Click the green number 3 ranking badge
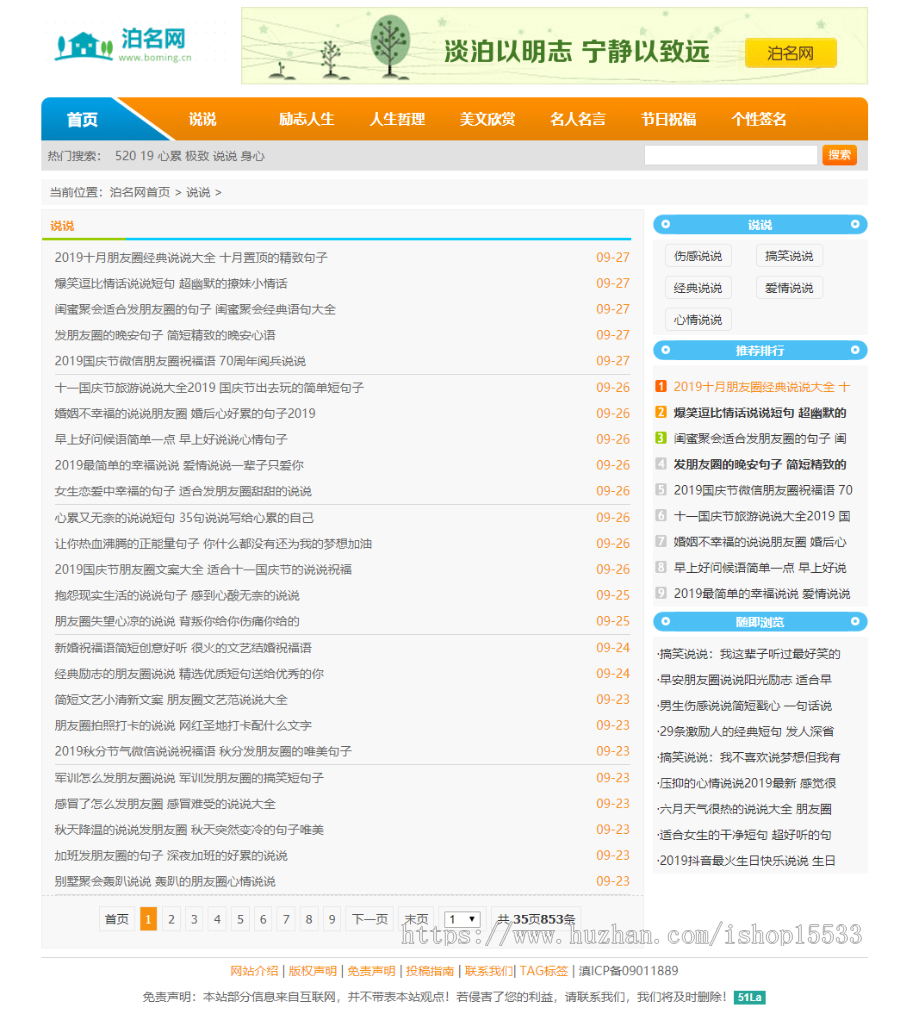Image resolution: width=900 pixels, height=1014 pixels. [661, 438]
